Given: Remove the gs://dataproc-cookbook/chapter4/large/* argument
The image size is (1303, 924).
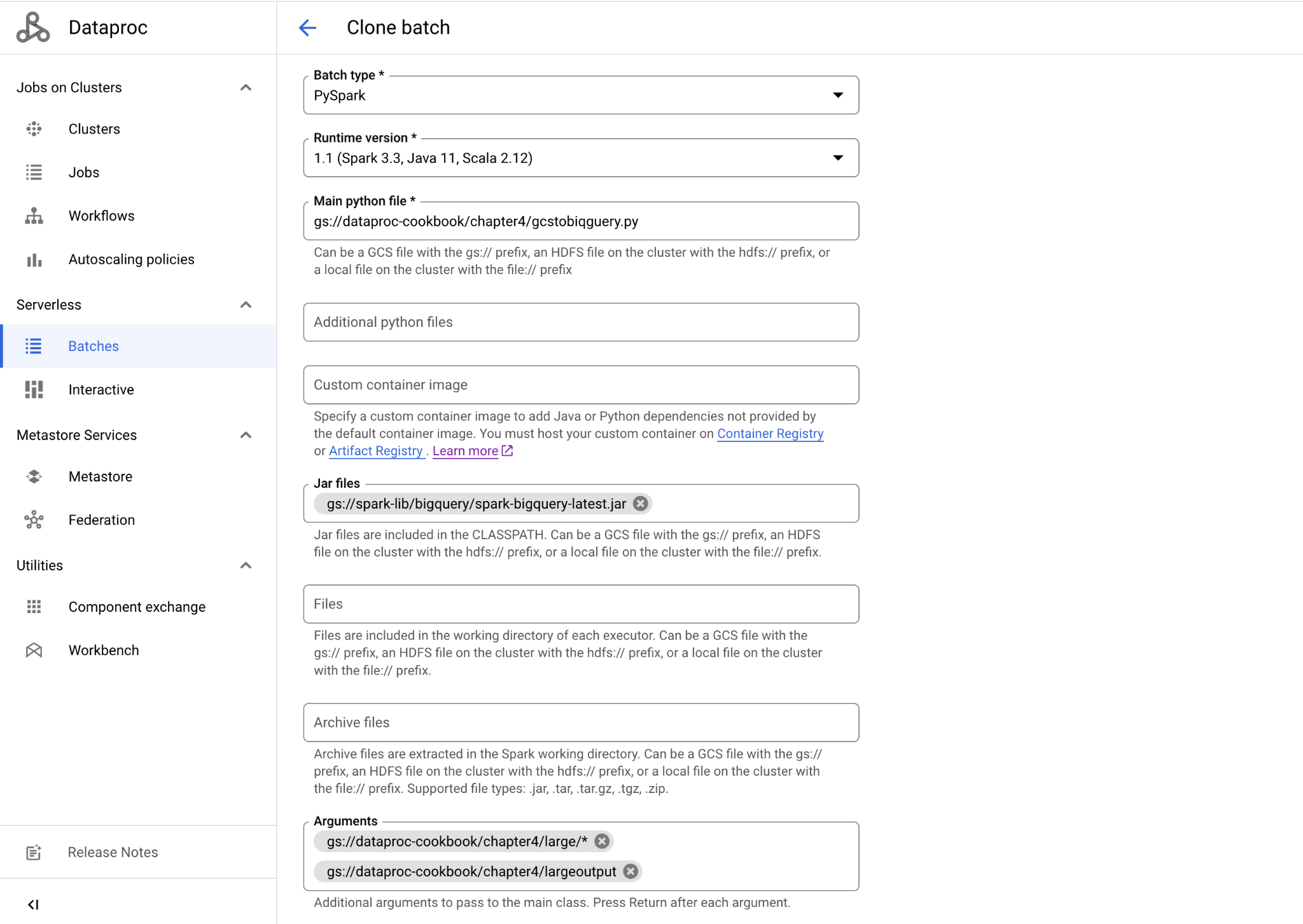Looking at the screenshot, I should tap(601, 841).
